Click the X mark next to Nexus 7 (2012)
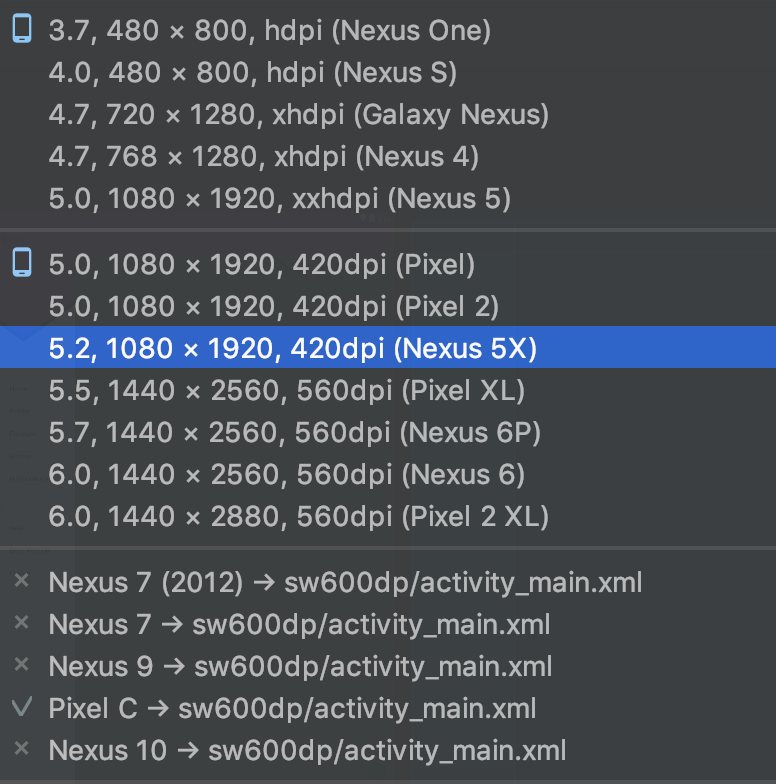Viewport: 776px width, 784px height. 22,580
